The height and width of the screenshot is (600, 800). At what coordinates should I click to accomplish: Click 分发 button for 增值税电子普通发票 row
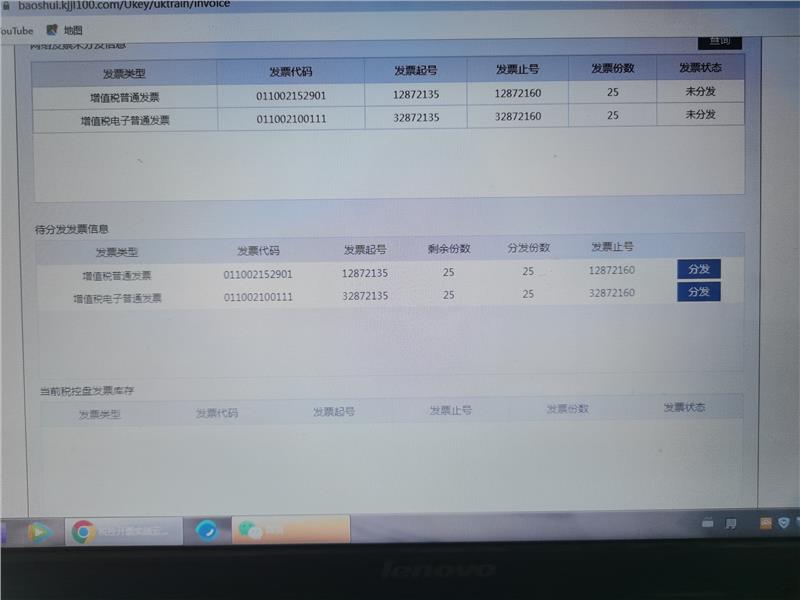pyautogui.click(x=698, y=292)
